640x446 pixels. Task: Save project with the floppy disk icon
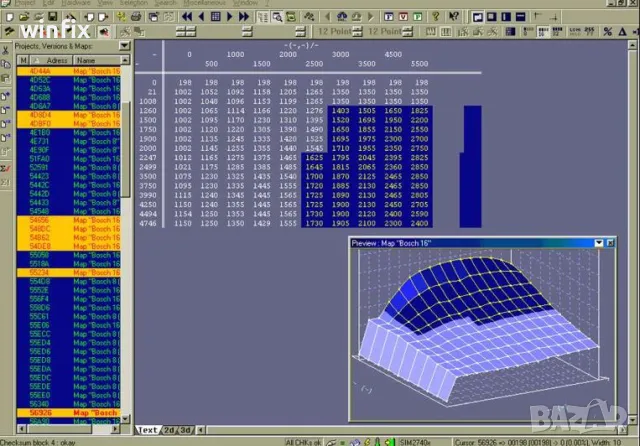(53, 17)
